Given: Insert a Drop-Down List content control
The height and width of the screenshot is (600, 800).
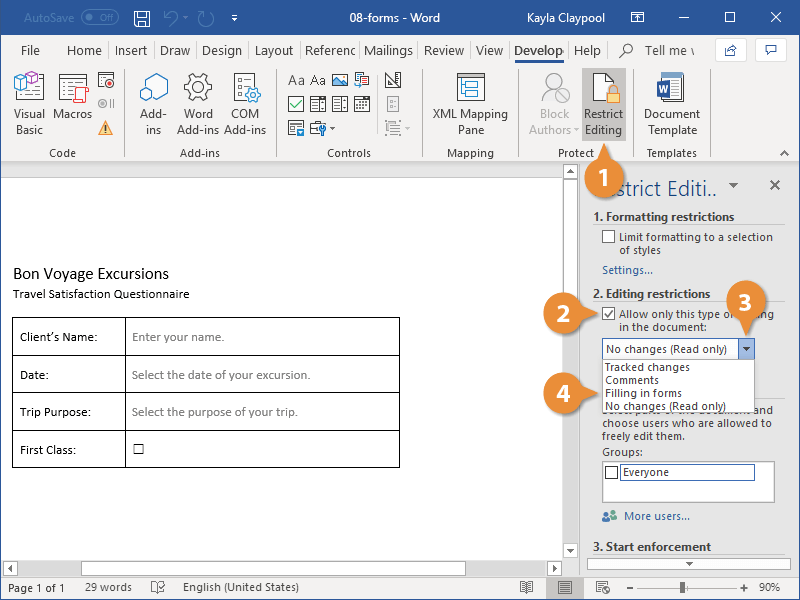Looking at the screenshot, I should 340,104.
